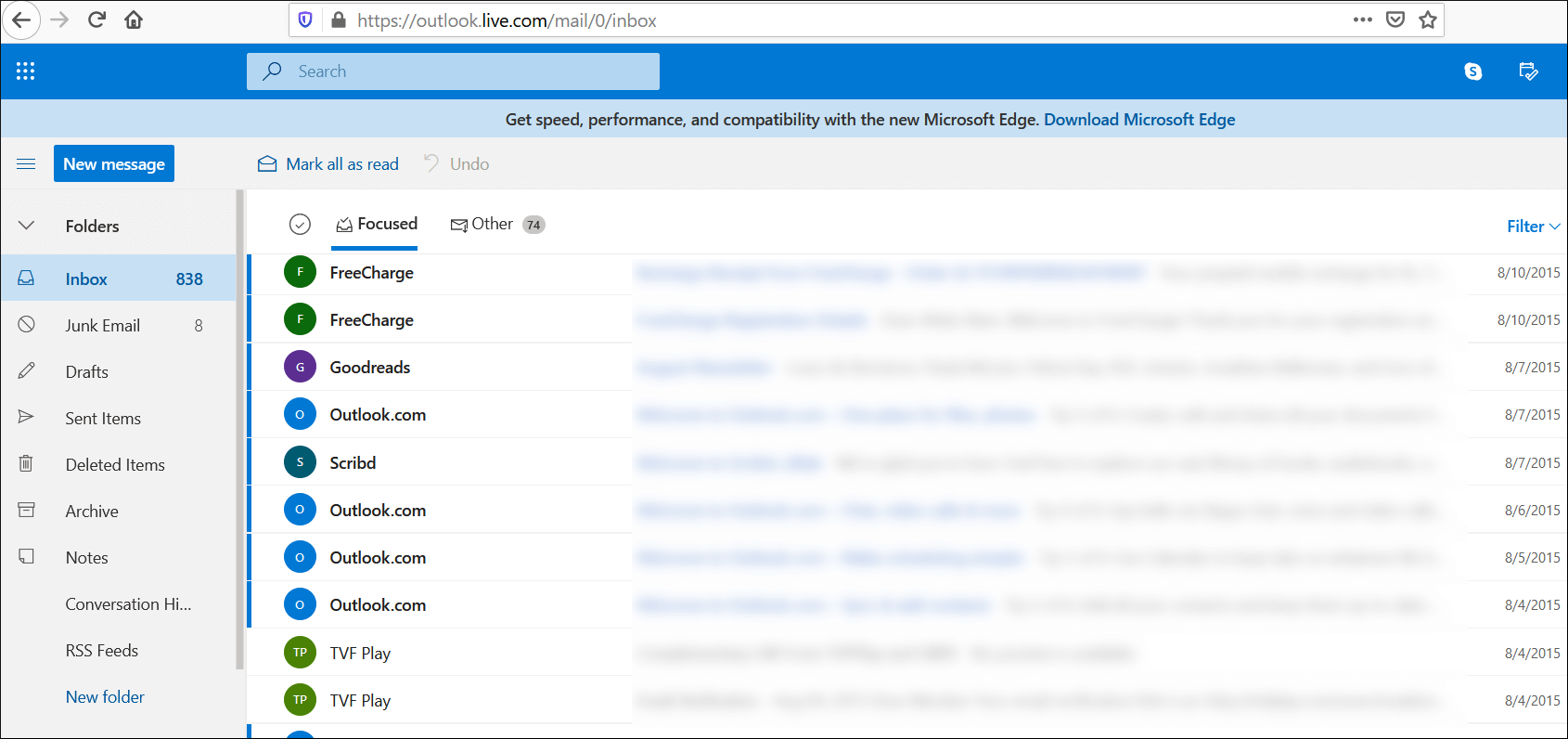1568x739 pixels.
Task: Open page actions three-dots menu
Action: tap(1362, 19)
